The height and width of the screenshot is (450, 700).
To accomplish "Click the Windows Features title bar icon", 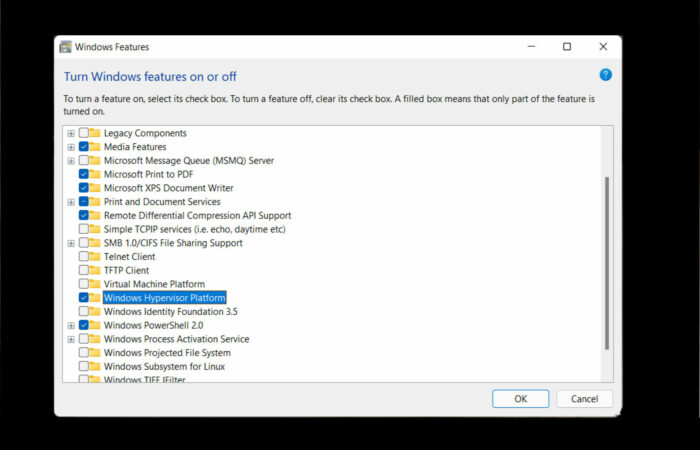I will (66, 47).
